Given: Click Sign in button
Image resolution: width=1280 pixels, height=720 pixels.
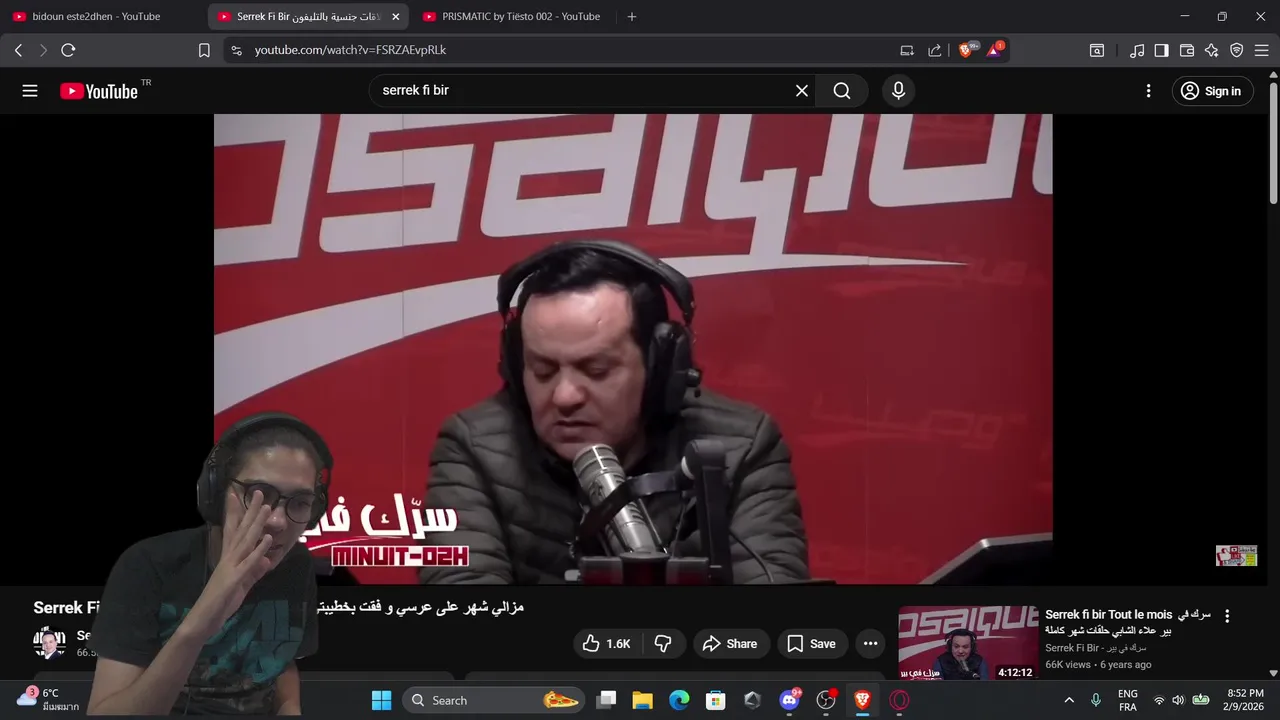Looking at the screenshot, I should coord(1212,91).
